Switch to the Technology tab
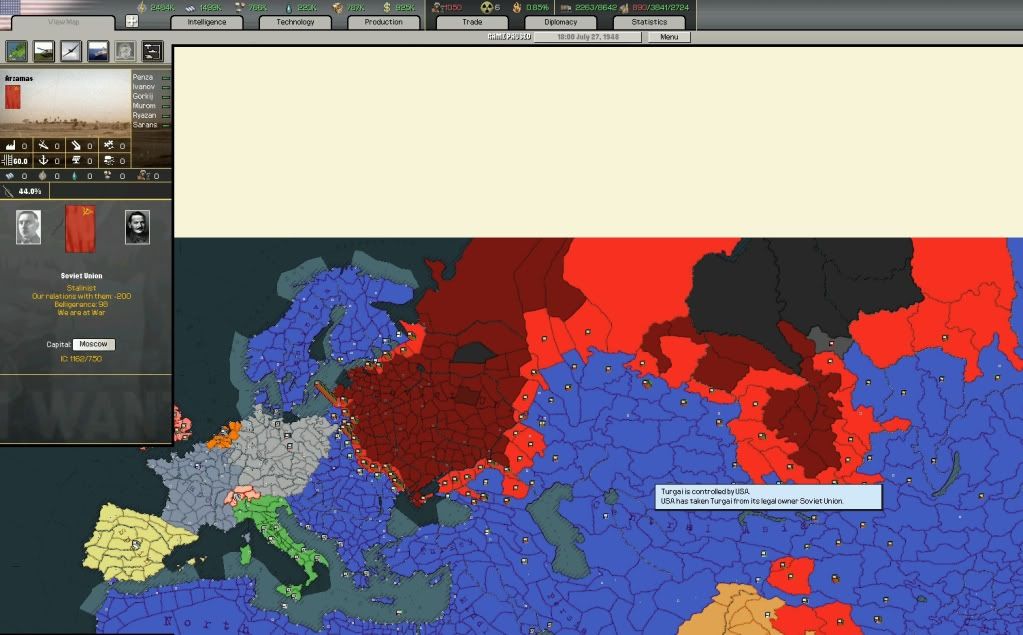Screen dimensions: 1023x635 pos(295,22)
